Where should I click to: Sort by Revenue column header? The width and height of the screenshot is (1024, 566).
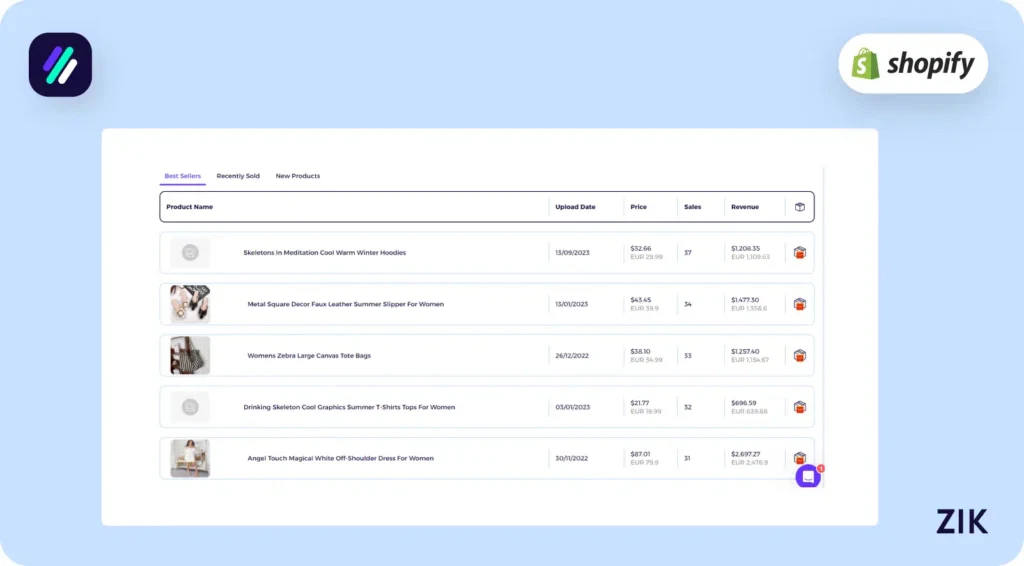[744, 207]
